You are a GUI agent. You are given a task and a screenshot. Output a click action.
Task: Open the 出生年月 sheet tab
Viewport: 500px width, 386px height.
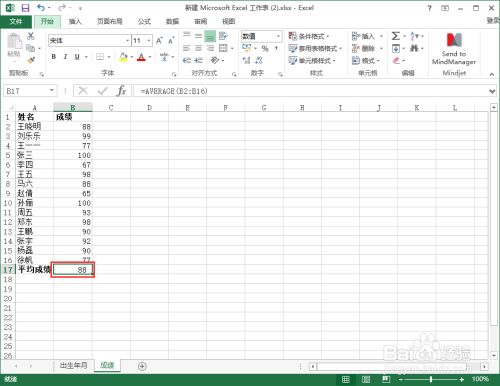[73, 365]
